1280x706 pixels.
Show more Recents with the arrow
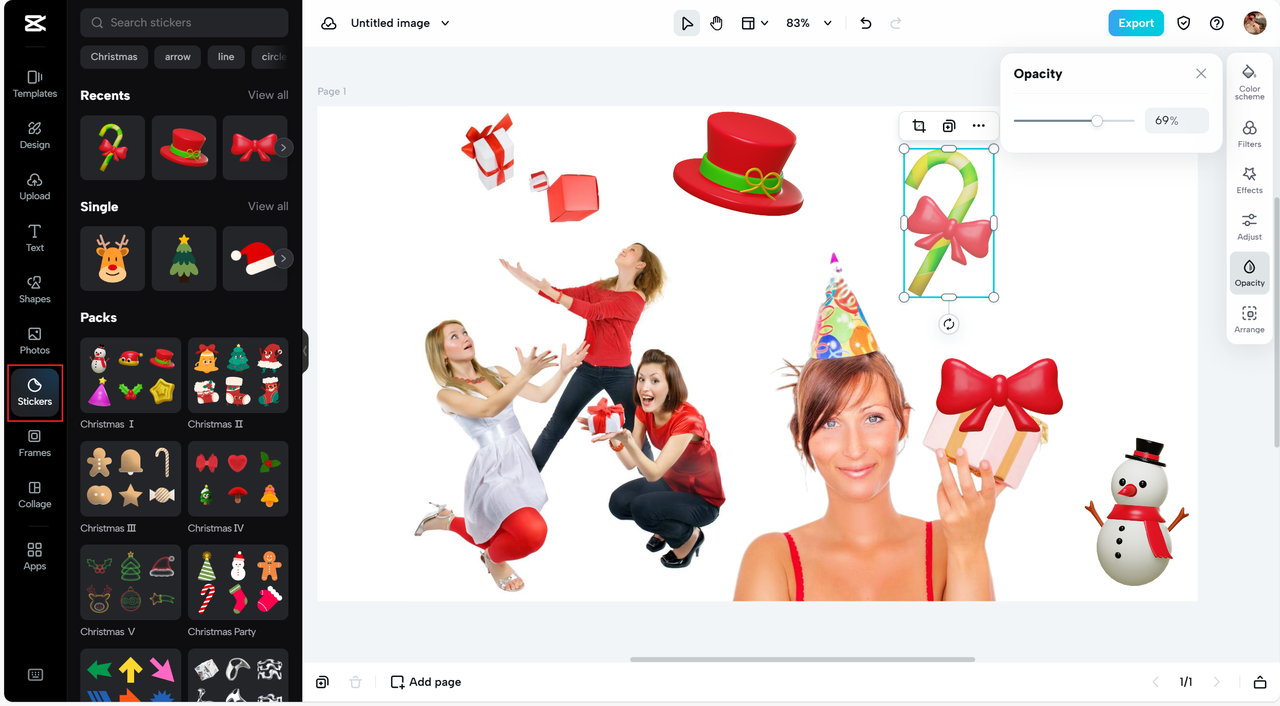tap(284, 148)
